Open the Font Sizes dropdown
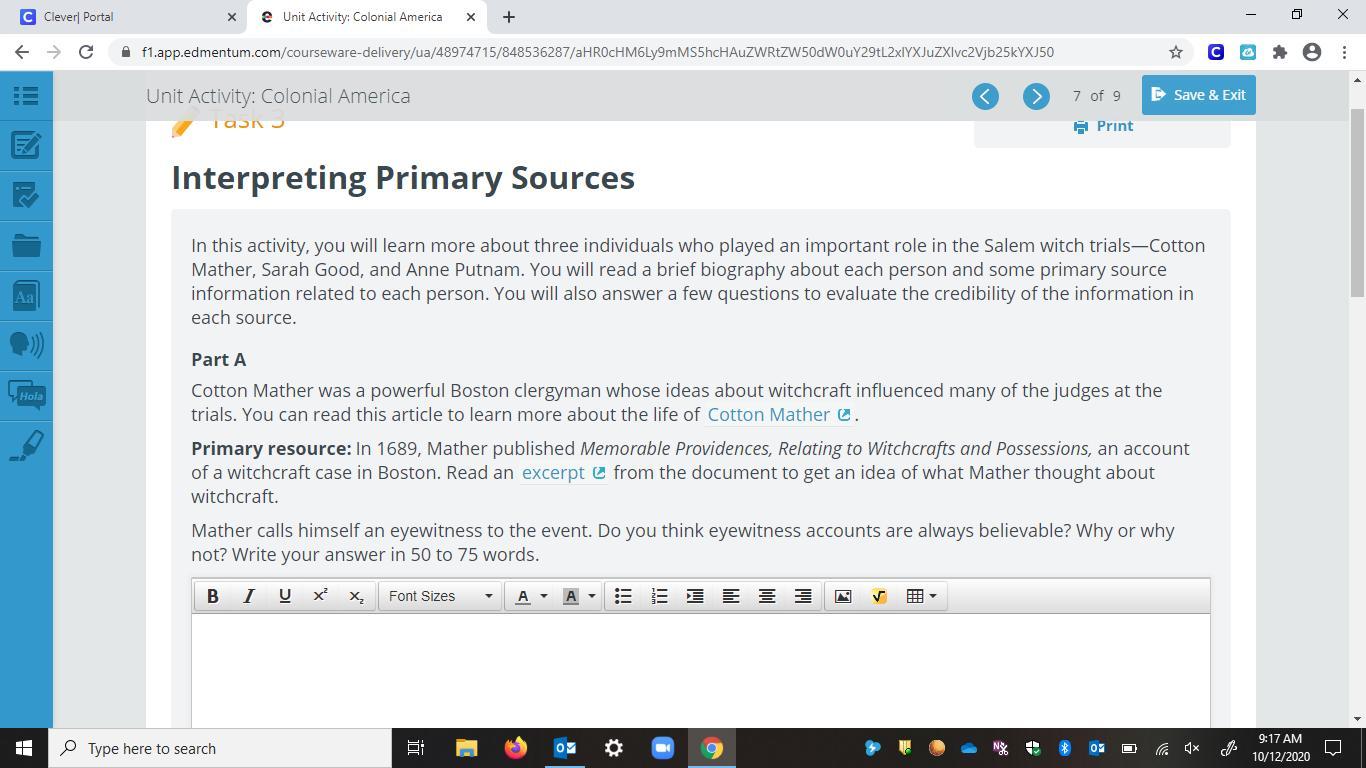This screenshot has height=768, width=1366. (440, 596)
